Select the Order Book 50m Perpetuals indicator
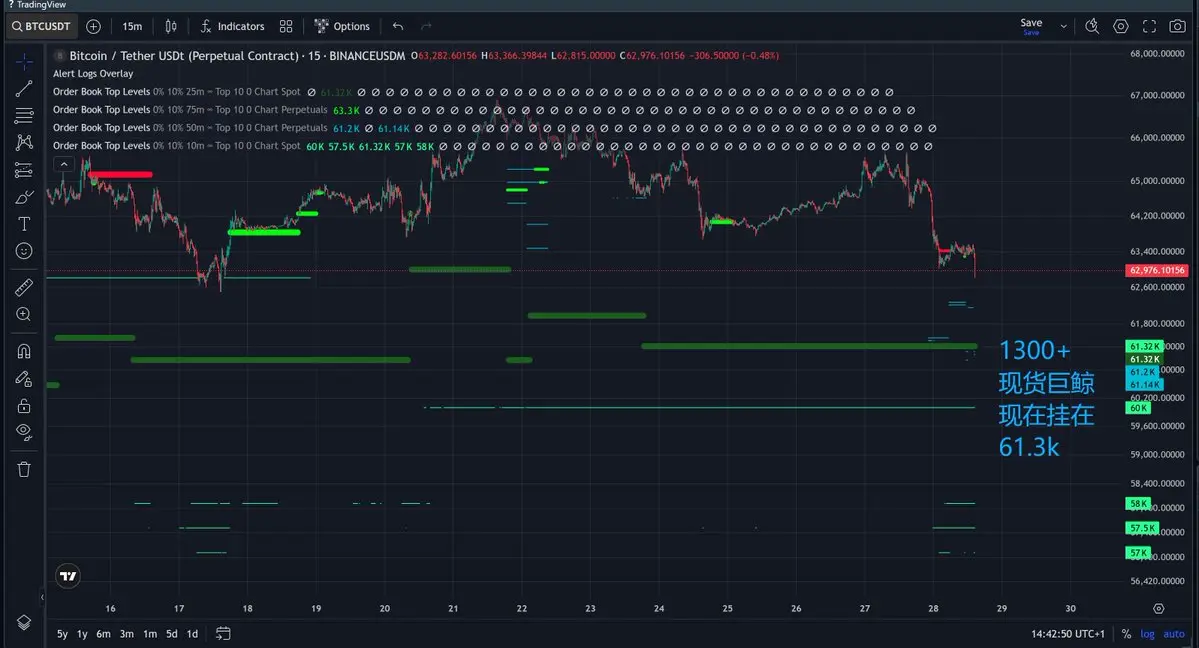The image size is (1199, 648). (x=190, y=128)
